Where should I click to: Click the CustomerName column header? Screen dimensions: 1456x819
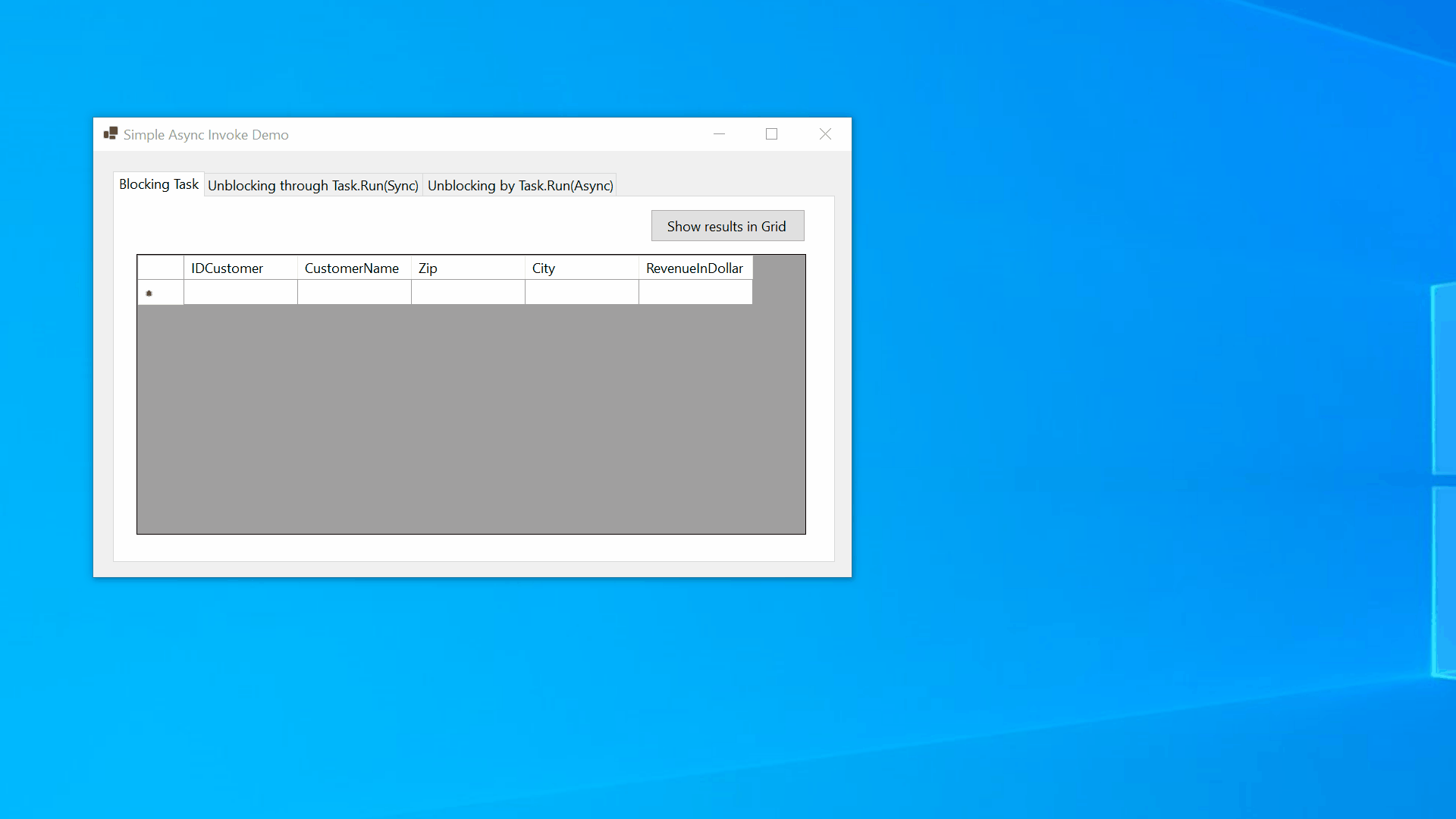[x=353, y=268]
